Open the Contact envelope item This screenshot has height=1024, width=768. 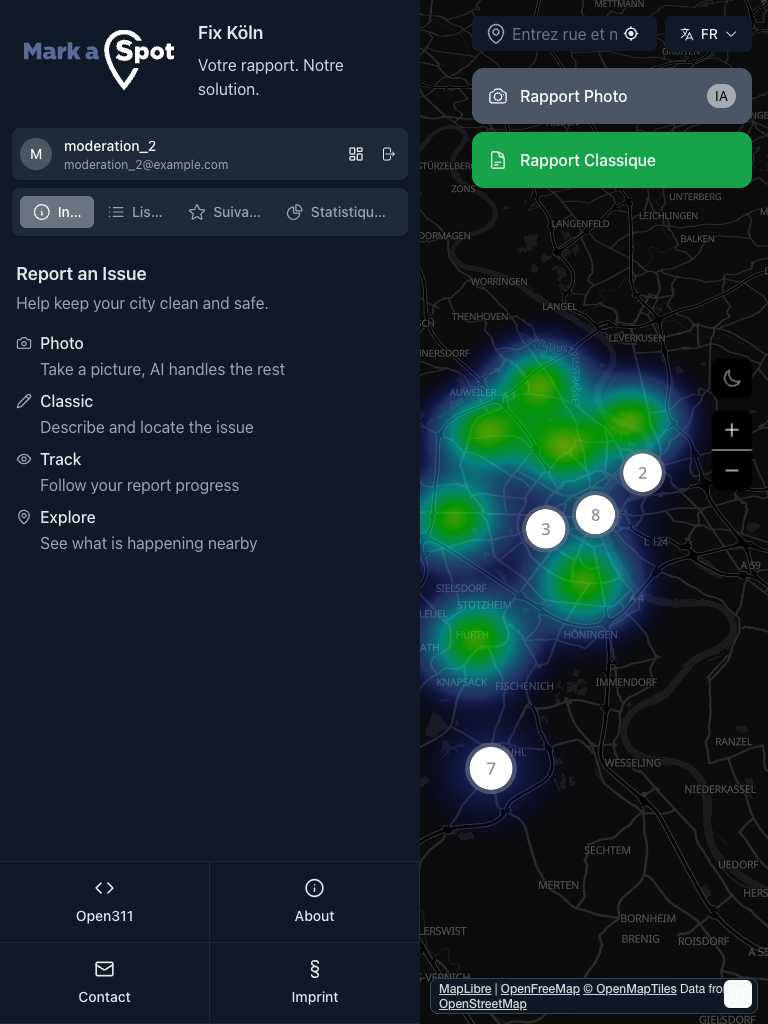[x=105, y=982]
